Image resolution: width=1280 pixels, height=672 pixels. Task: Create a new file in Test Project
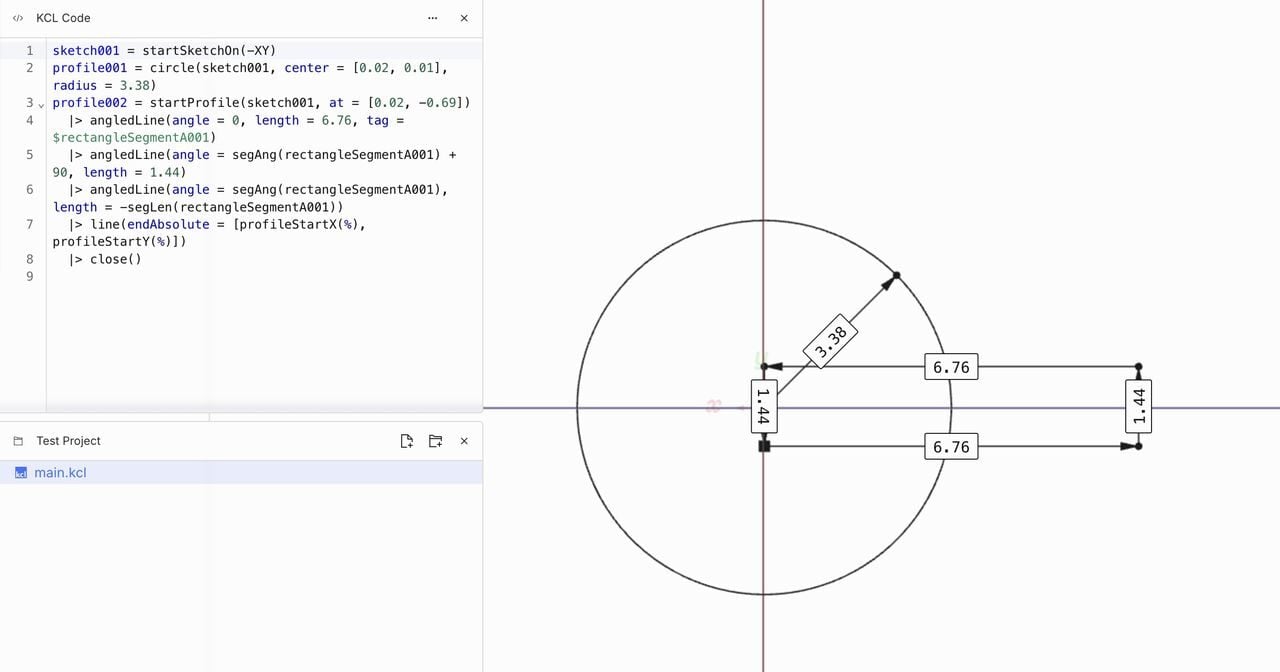coord(407,441)
